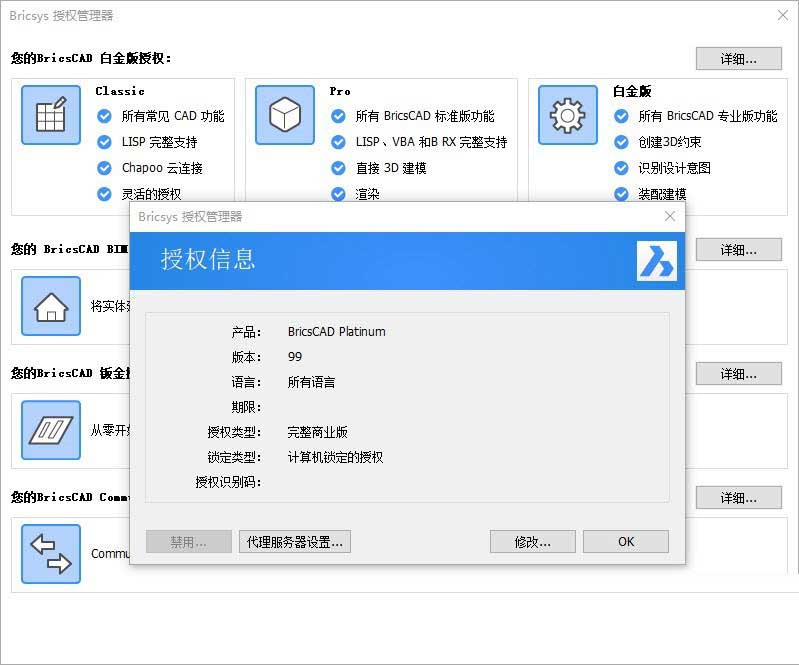Click the Pro edition 3D cube icon

[x=285, y=115]
